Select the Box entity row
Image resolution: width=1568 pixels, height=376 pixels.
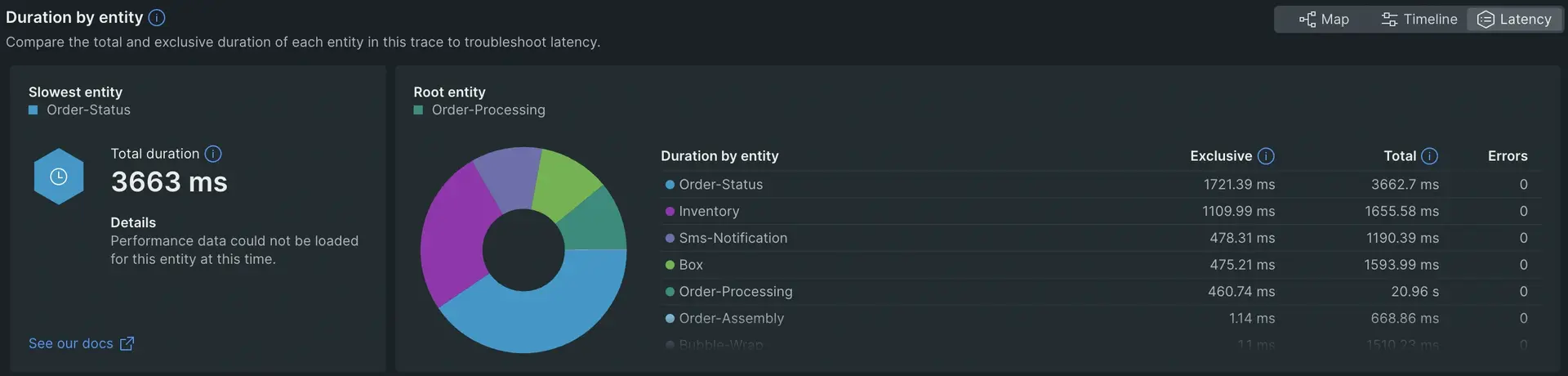690,265
